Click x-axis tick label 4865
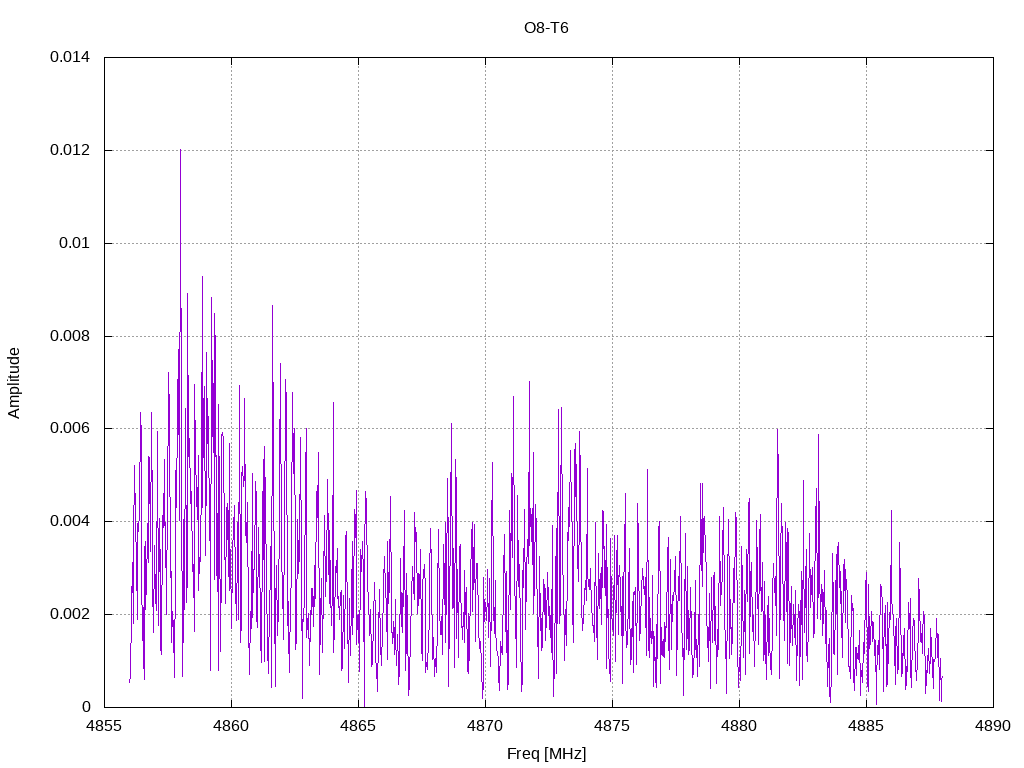 359,726
